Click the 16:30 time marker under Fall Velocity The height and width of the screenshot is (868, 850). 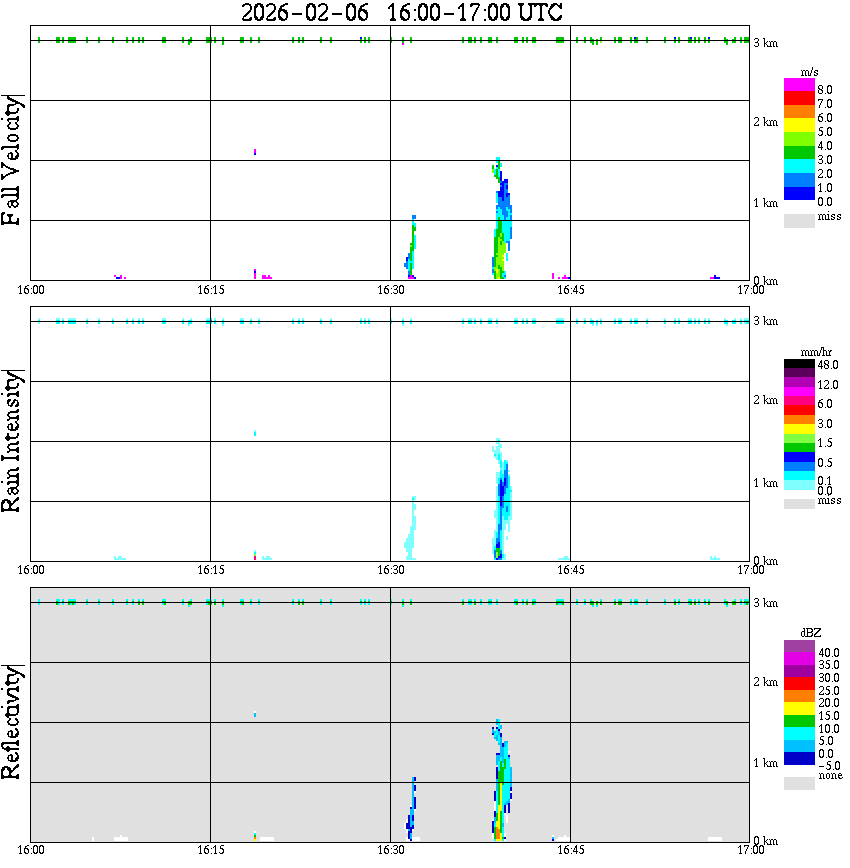point(390,290)
